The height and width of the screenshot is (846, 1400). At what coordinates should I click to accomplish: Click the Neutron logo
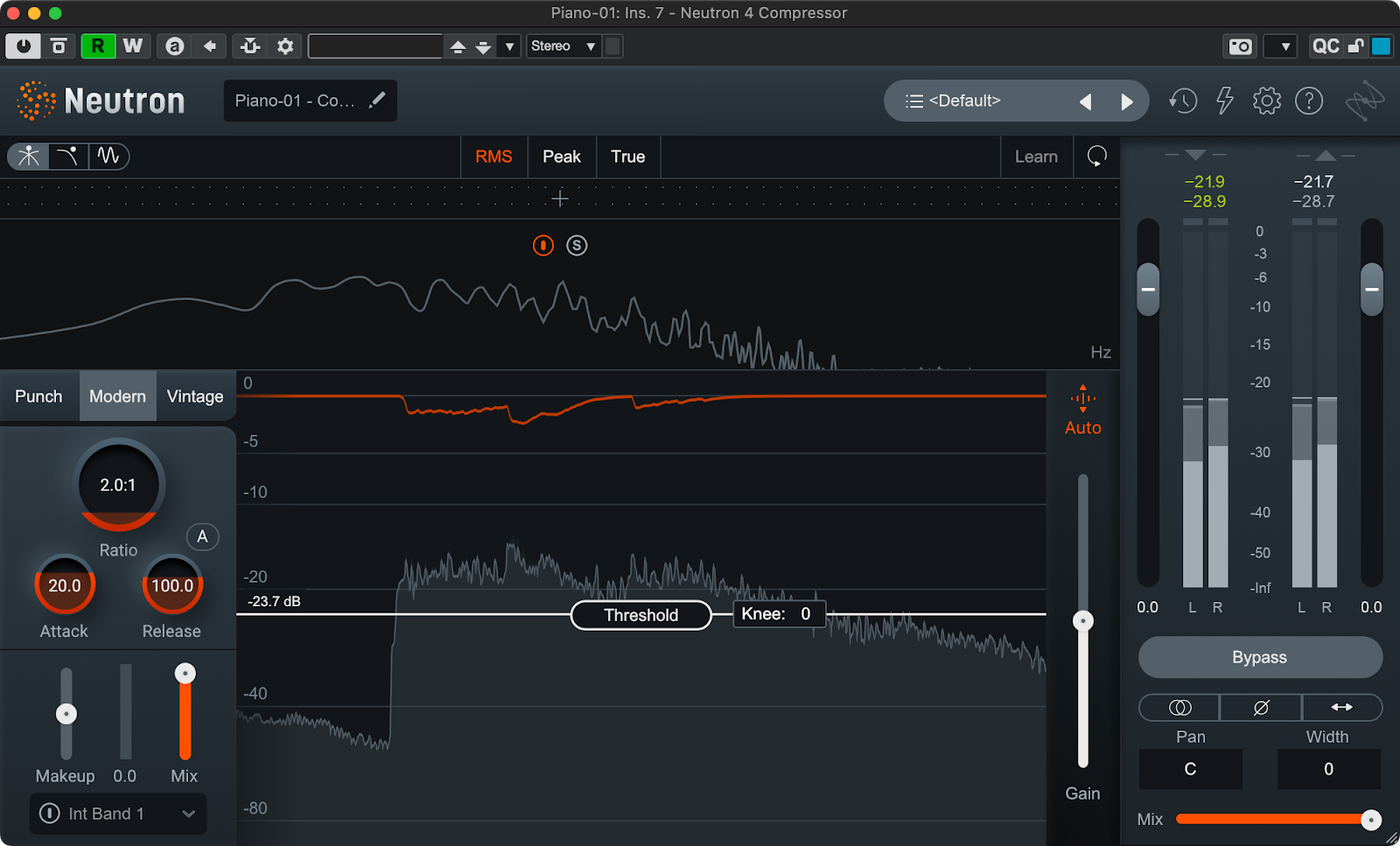(101, 101)
